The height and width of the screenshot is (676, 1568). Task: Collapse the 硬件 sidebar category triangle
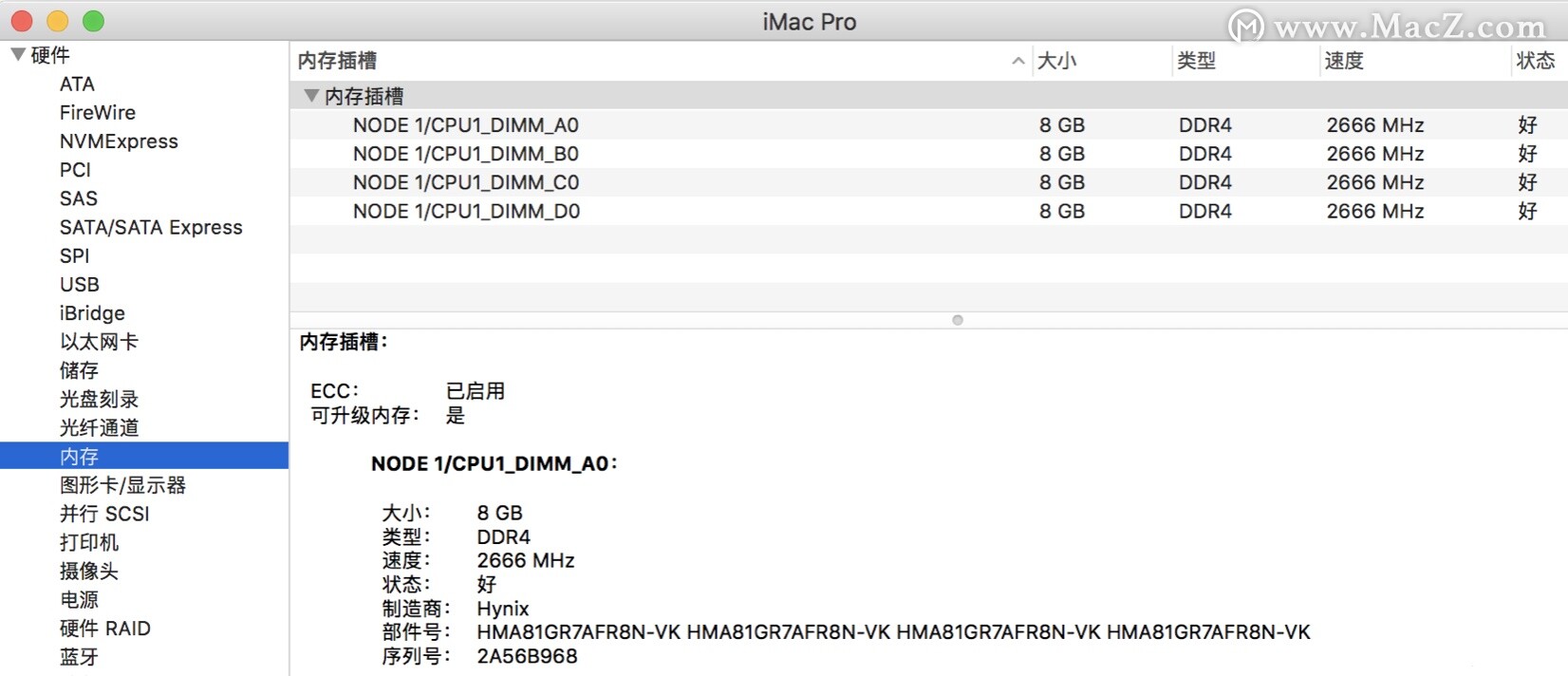[18, 55]
